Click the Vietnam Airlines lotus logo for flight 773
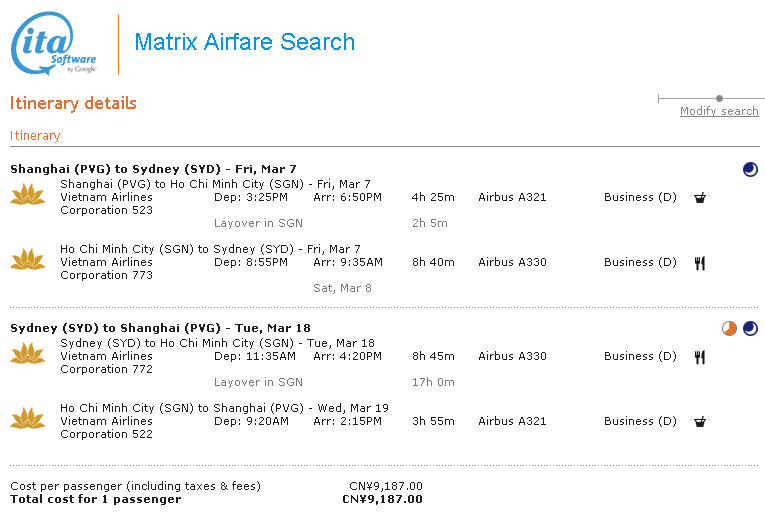This screenshot has height=517, width=765. (x=28, y=259)
